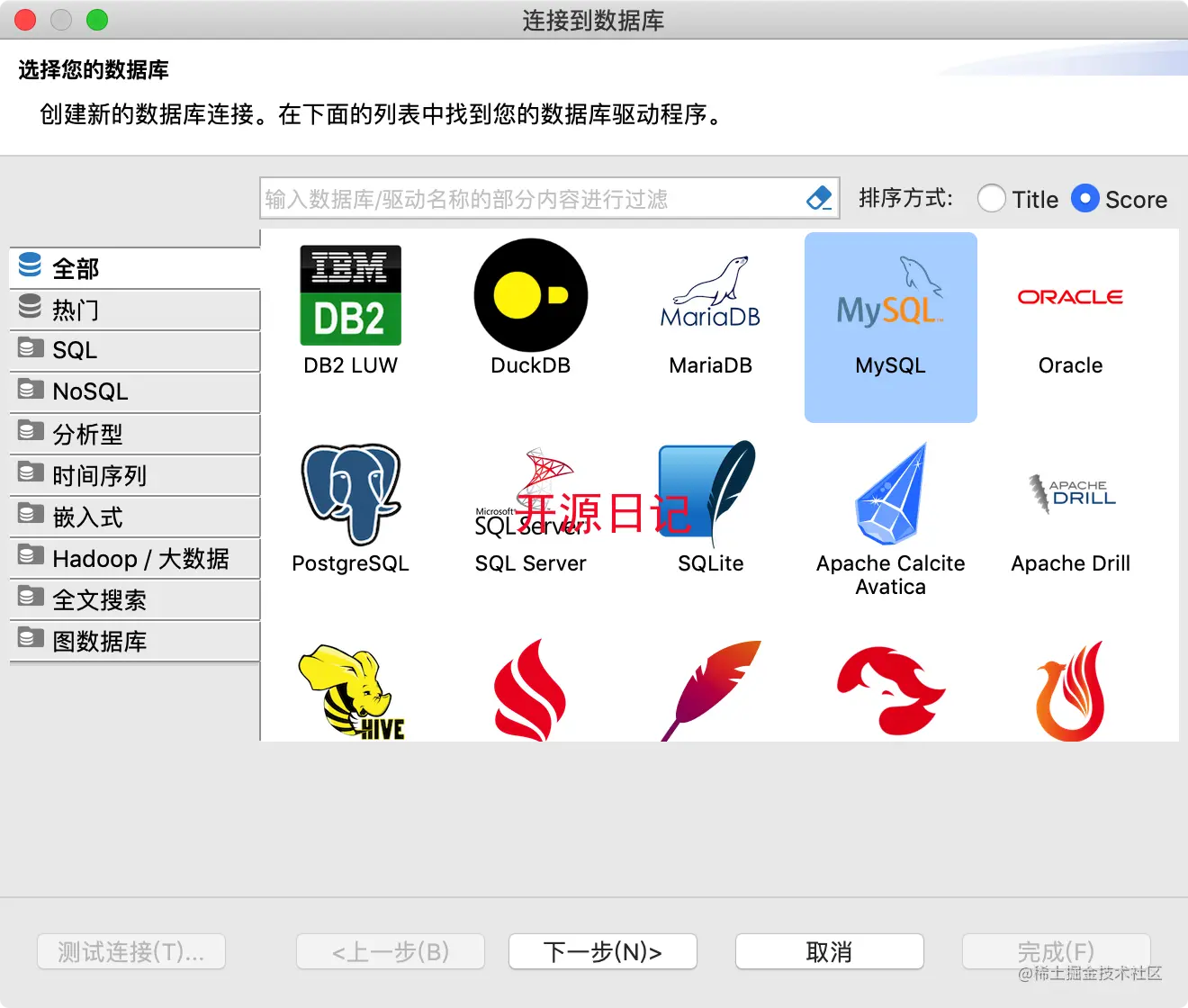Screen dimensions: 1188x1008
Task: Select the MySQL dolphin driver
Action: pos(890,292)
